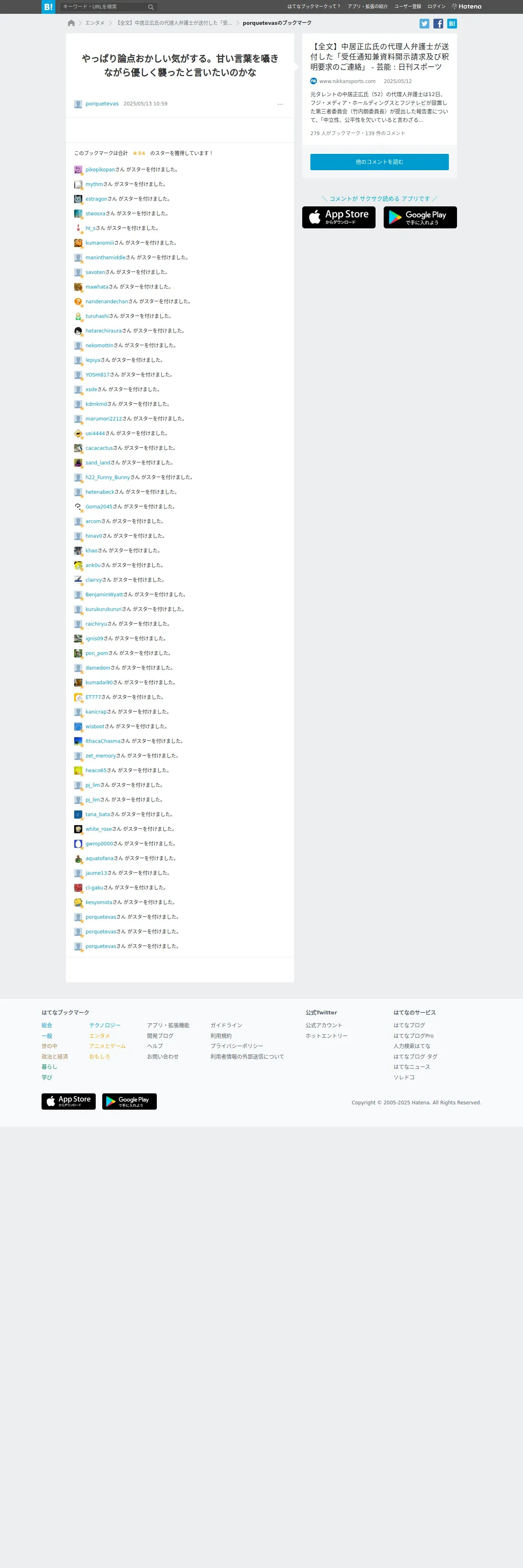Click the blue B! bookmark share icon

tap(452, 24)
